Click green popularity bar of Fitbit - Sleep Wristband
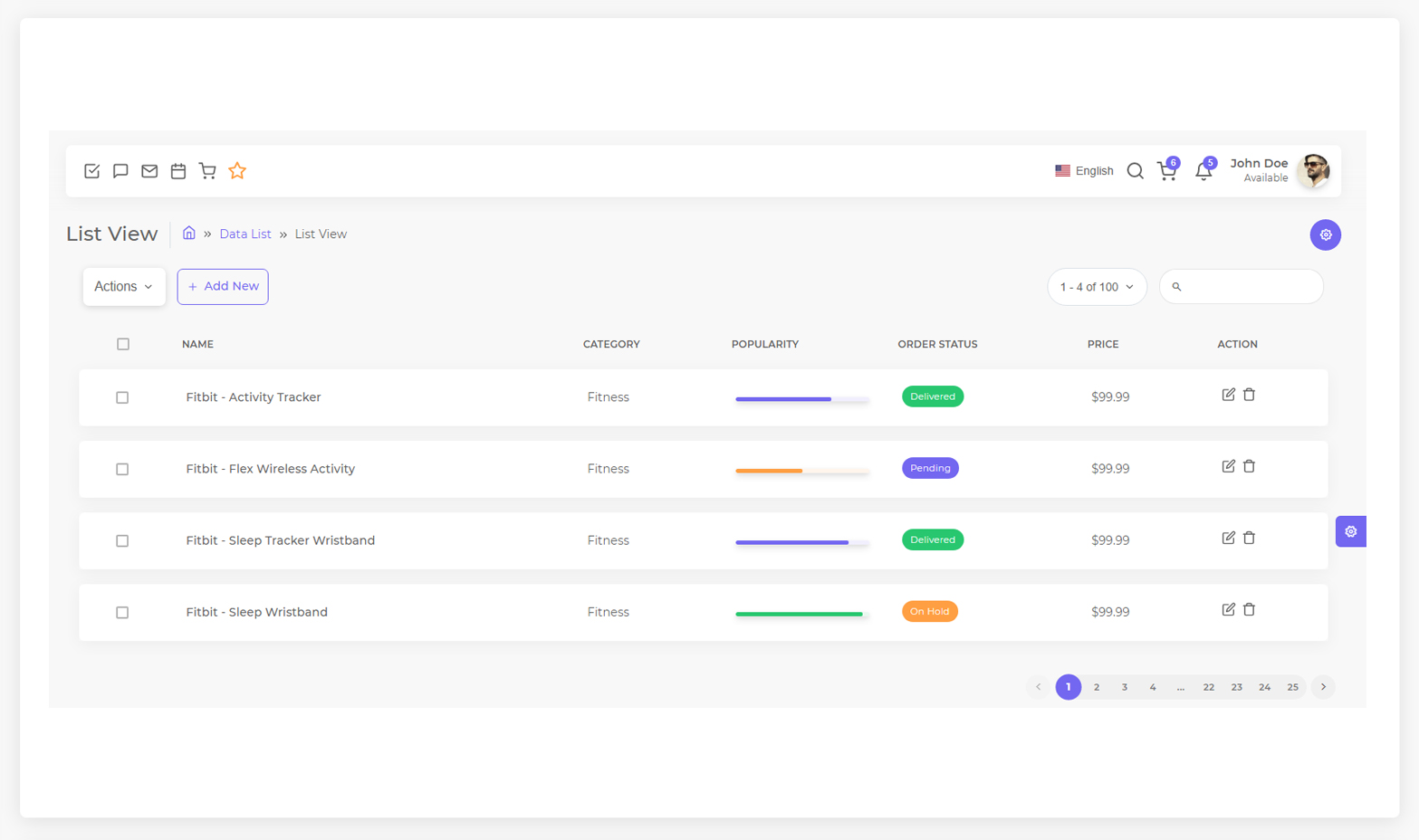Screen dimensions: 1419x840 coord(801,614)
